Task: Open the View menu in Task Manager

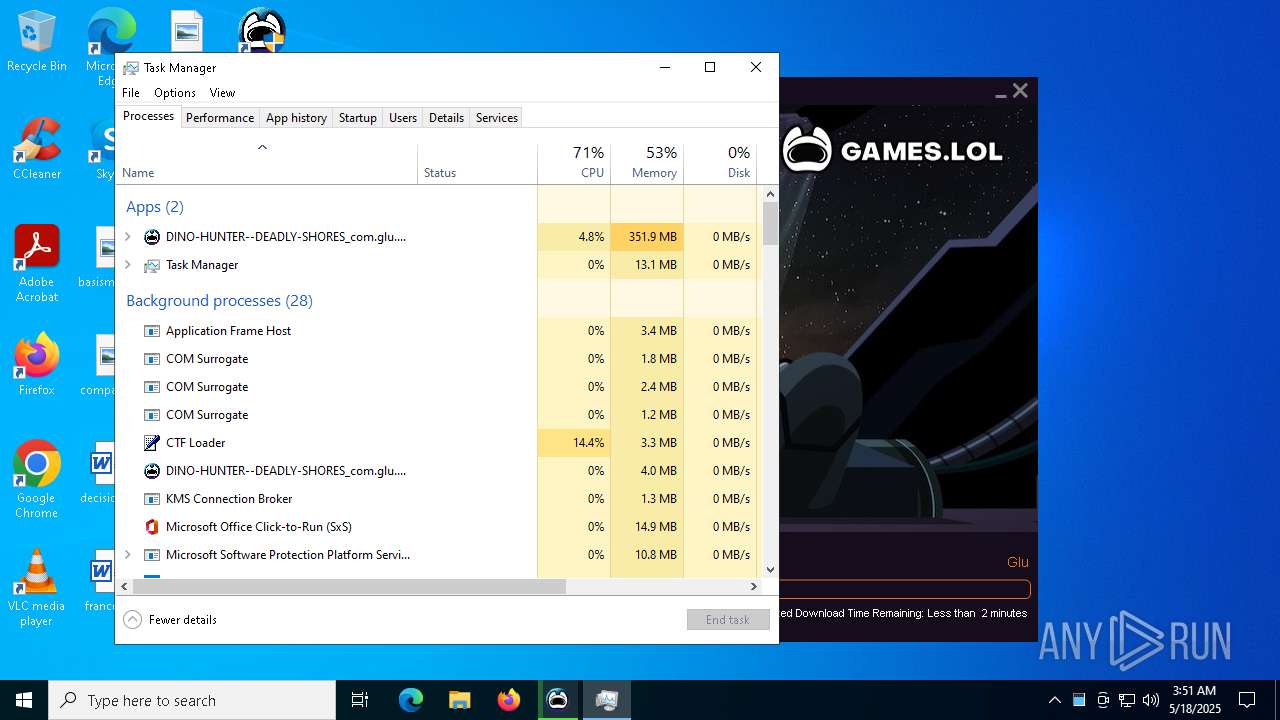Action: point(222,93)
